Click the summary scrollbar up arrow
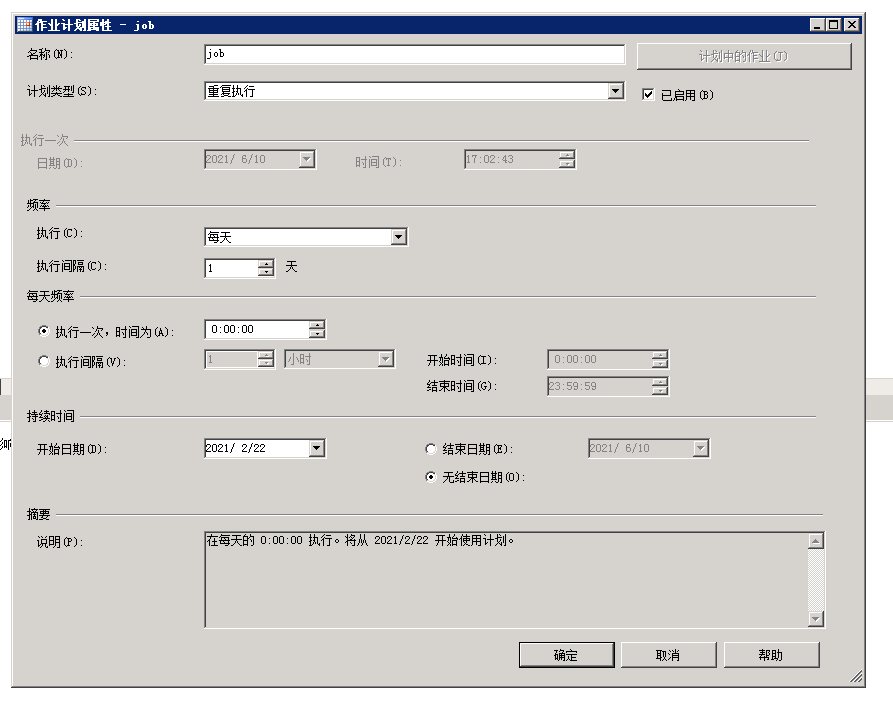Screen dimensions: 893x704 (x=813, y=543)
